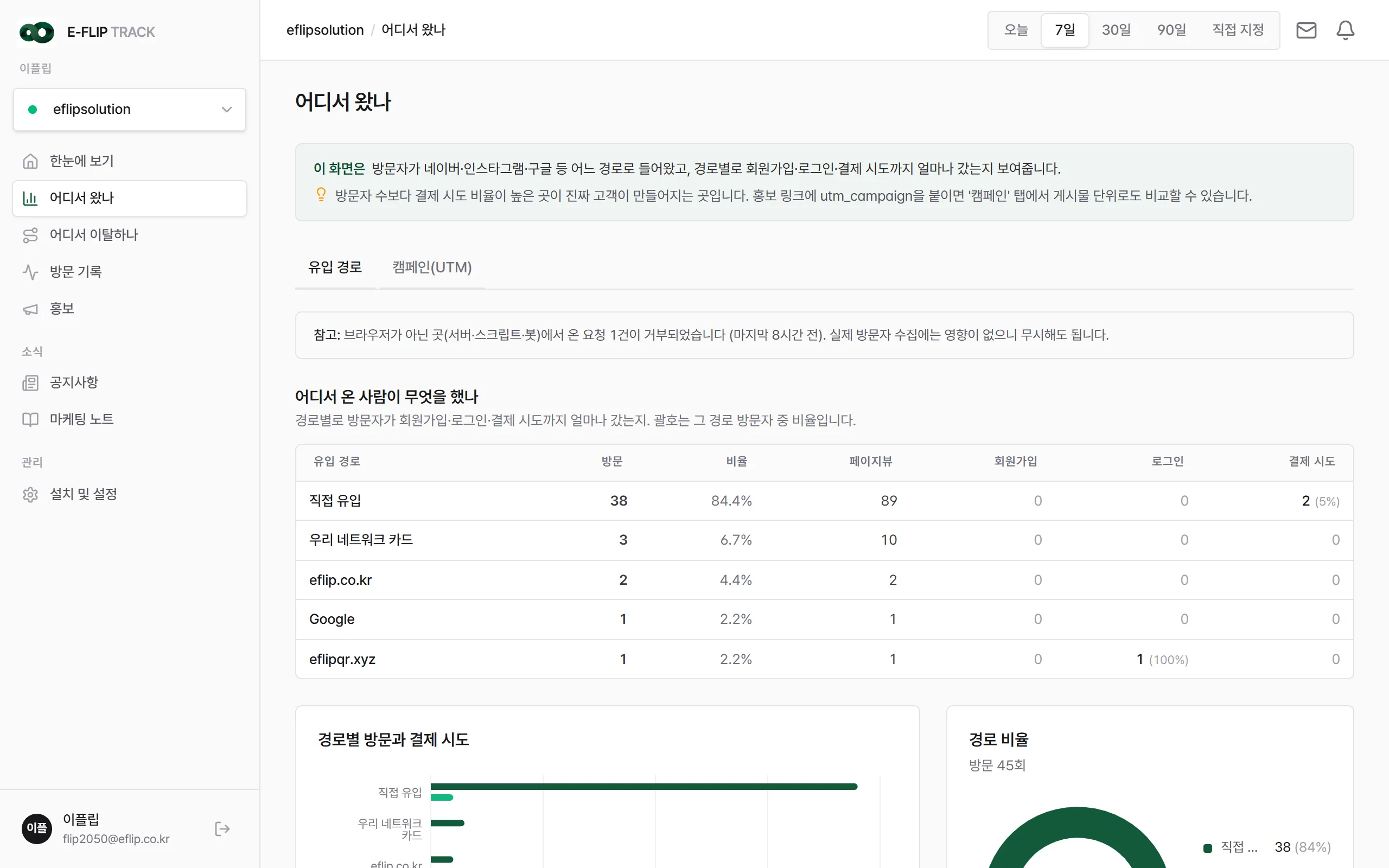Click the green legend swatch for 직접
Image resolution: width=1389 pixels, height=868 pixels.
[x=1208, y=848]
